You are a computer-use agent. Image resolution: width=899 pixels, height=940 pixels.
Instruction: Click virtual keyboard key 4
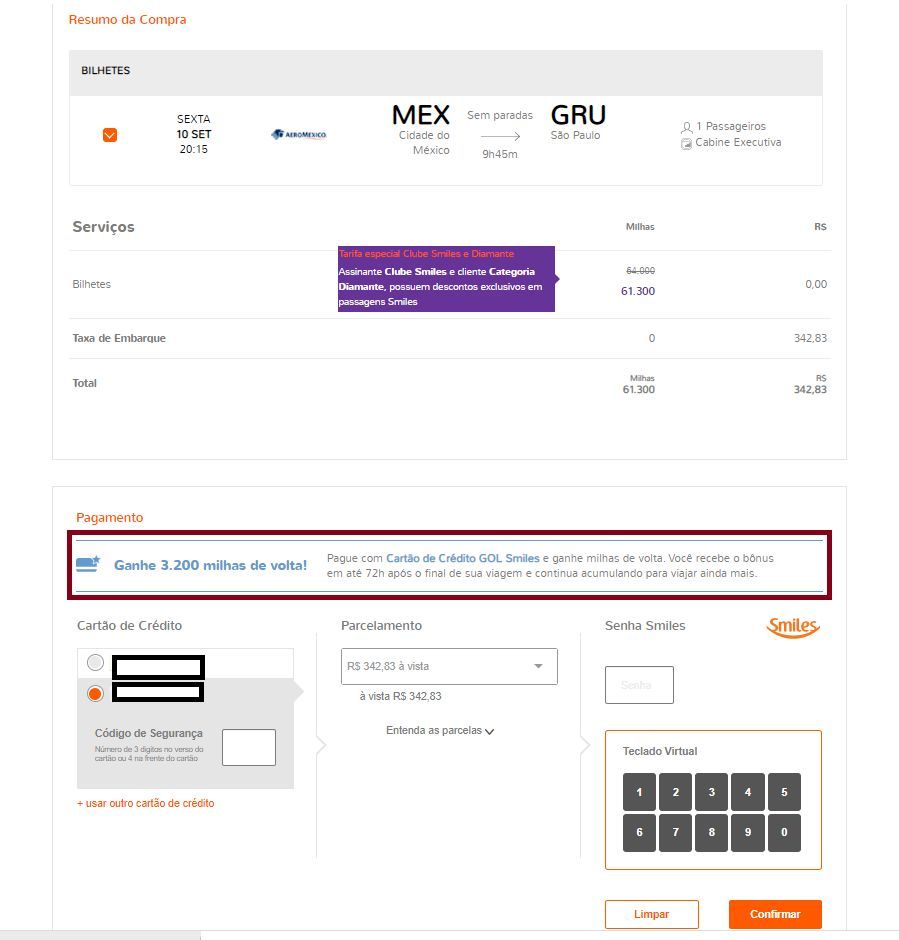click(x=748, y=792)
